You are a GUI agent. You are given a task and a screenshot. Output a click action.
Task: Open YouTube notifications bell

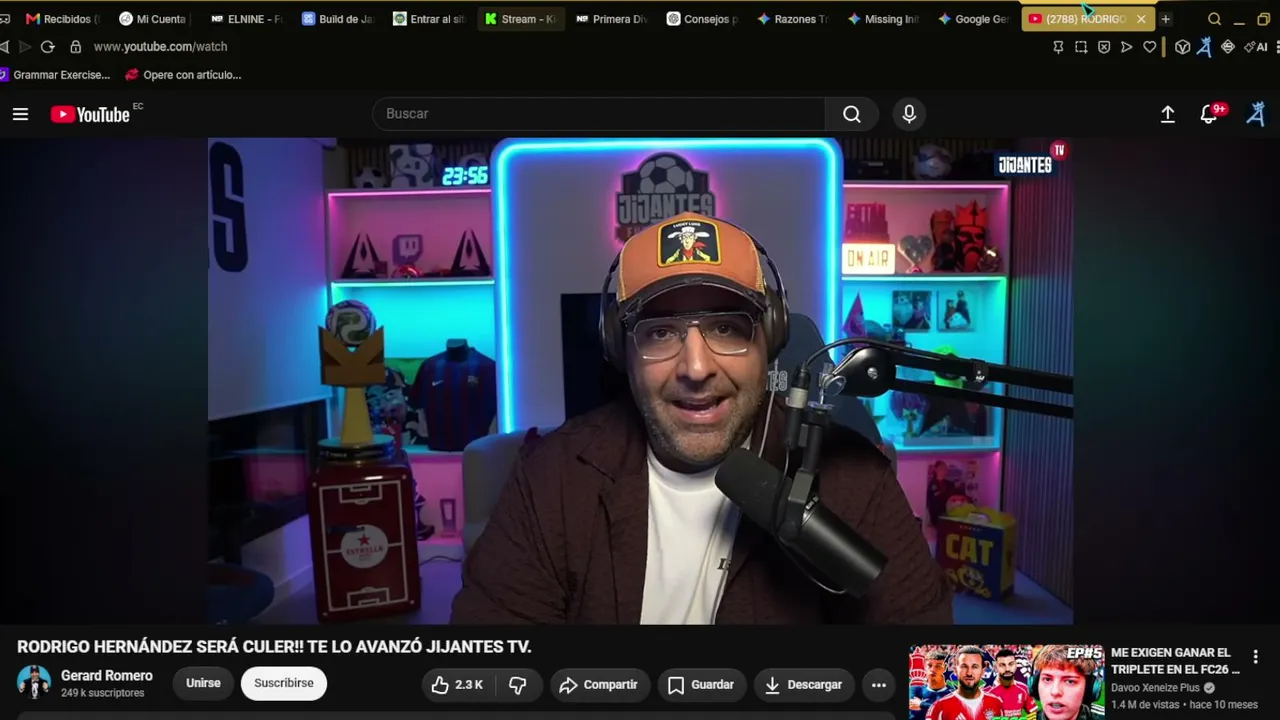pos(1209,114)
